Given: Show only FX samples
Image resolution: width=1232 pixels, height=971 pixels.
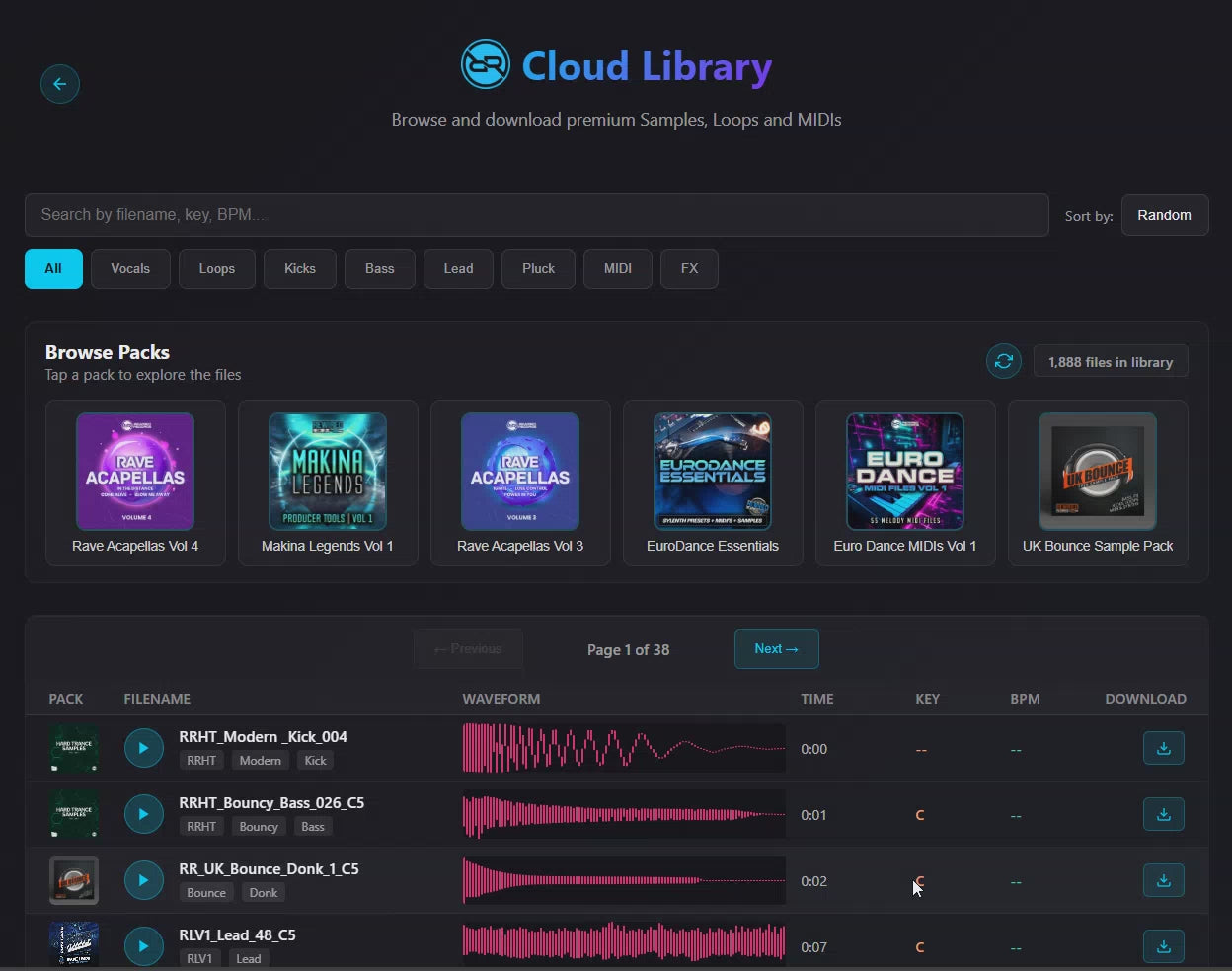Looking at the screenshot, I should pyautogui.click(x=689, y=268).
